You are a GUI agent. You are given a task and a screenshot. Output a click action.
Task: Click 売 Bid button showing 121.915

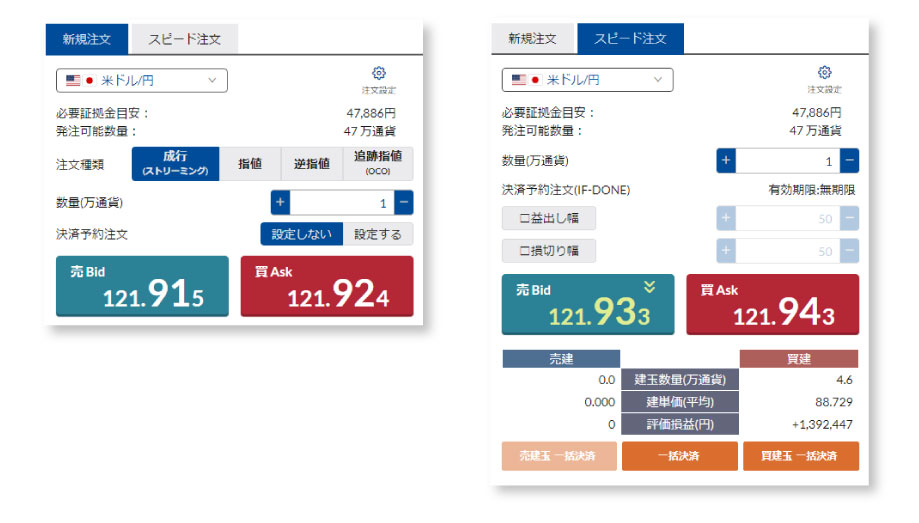tap(142, 286)
